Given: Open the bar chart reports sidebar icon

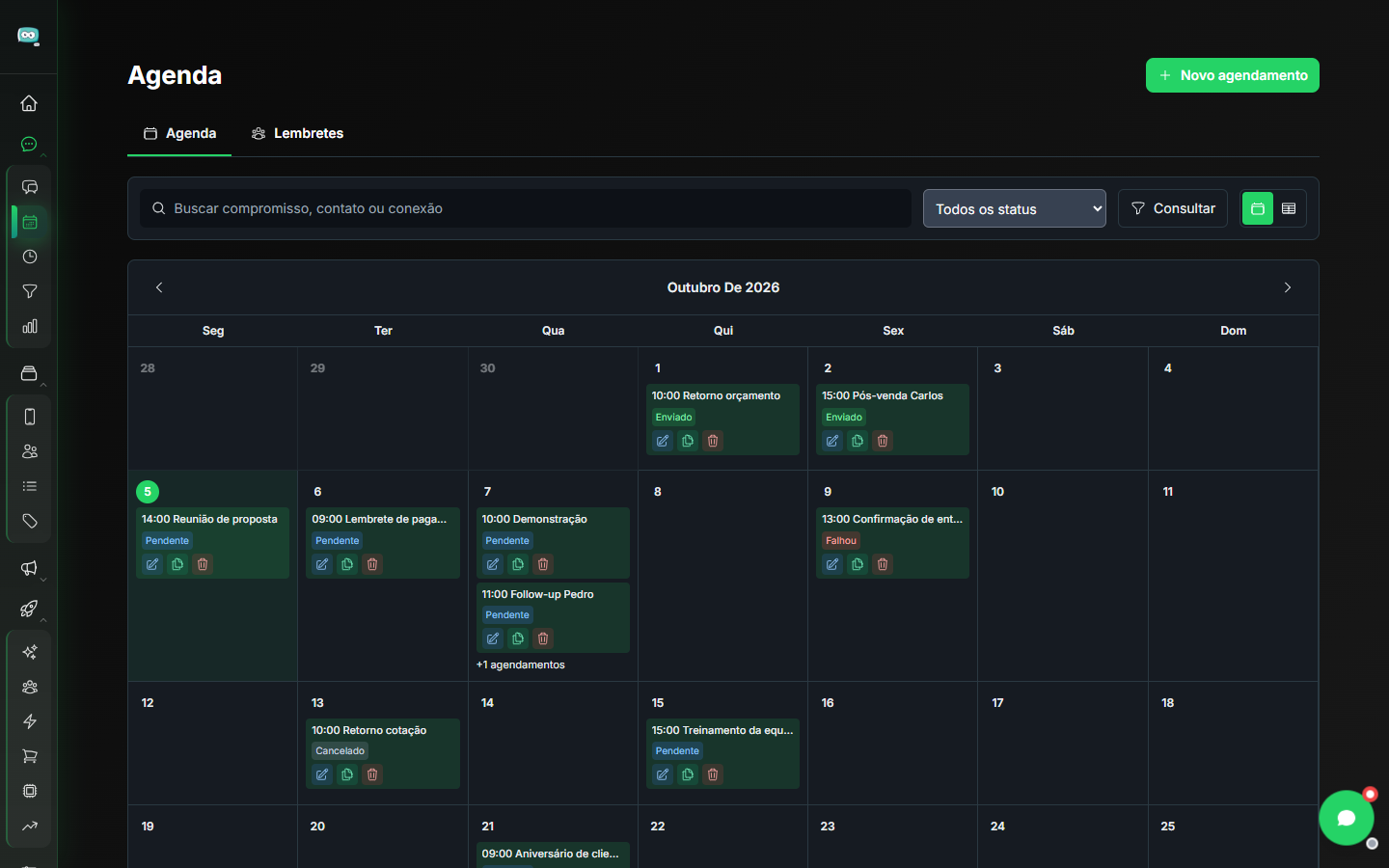Looking at the screenshot, I should point(30,326).
